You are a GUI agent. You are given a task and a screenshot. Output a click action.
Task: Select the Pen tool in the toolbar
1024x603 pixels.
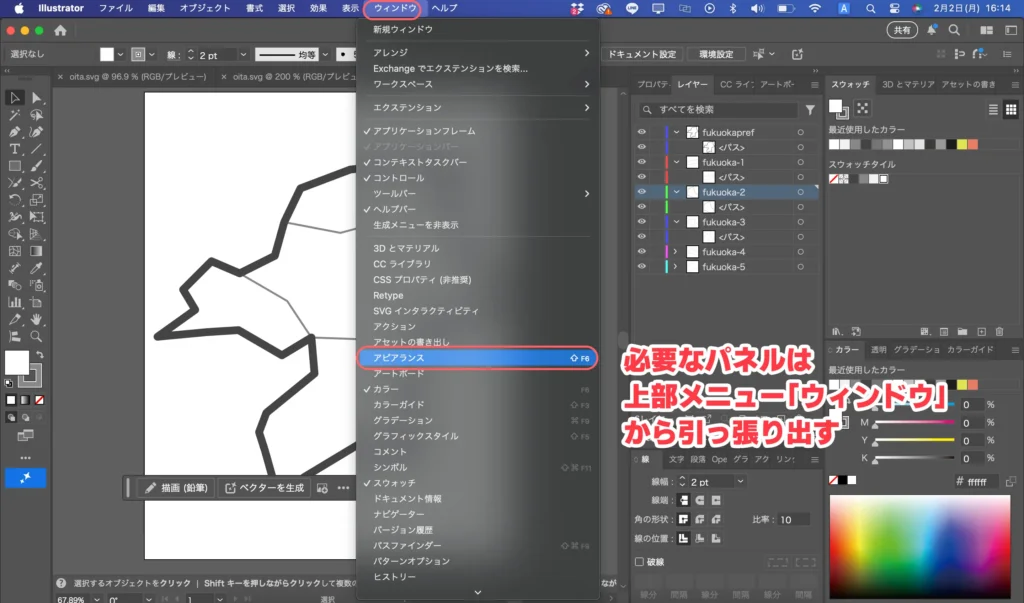click(14, 133)
